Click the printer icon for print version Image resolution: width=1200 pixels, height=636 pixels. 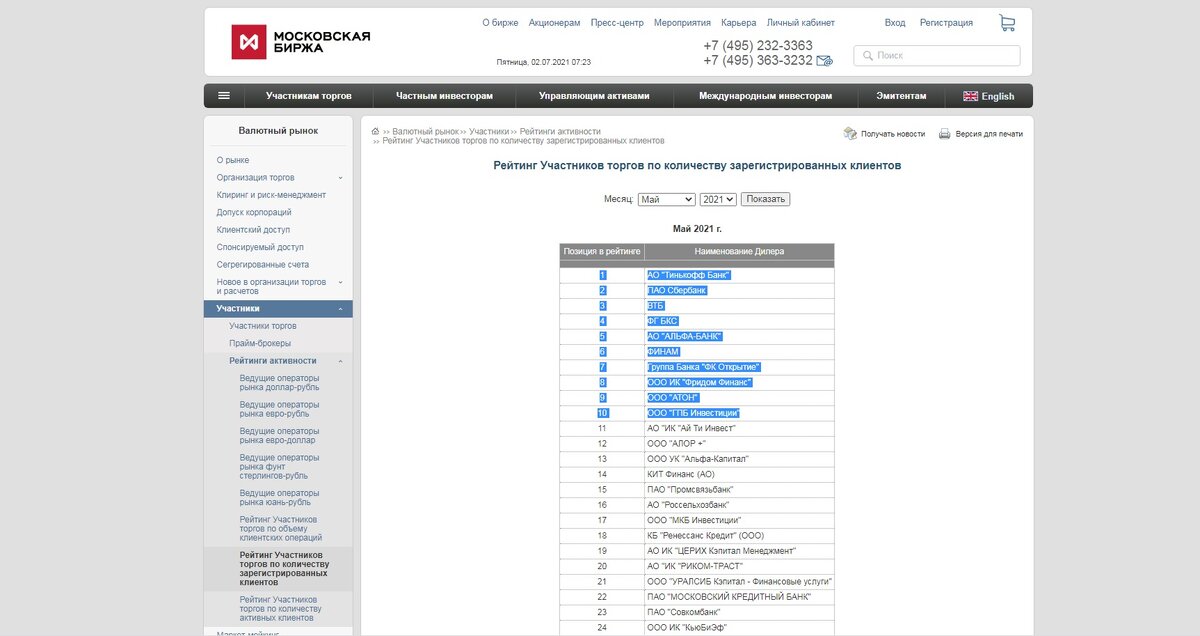(945, 134)
